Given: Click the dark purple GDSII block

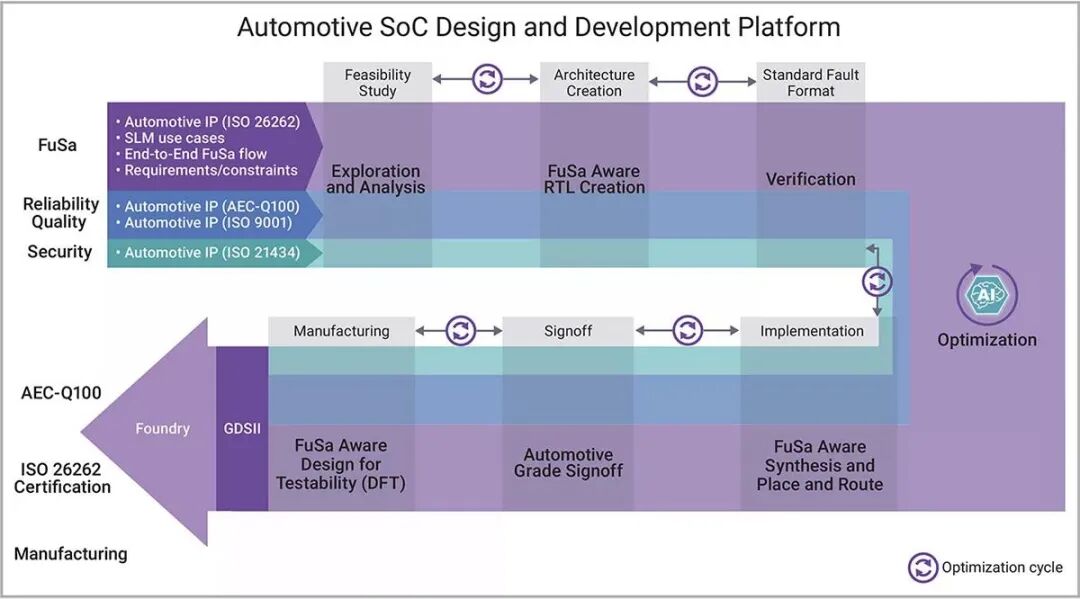Looking at the screenshot, I should 242,428.
